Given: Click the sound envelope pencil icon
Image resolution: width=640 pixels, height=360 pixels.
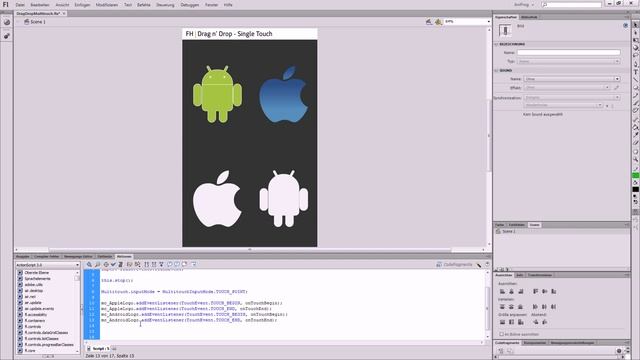Looking at the screenshot, I should click(x=616, y=87).
